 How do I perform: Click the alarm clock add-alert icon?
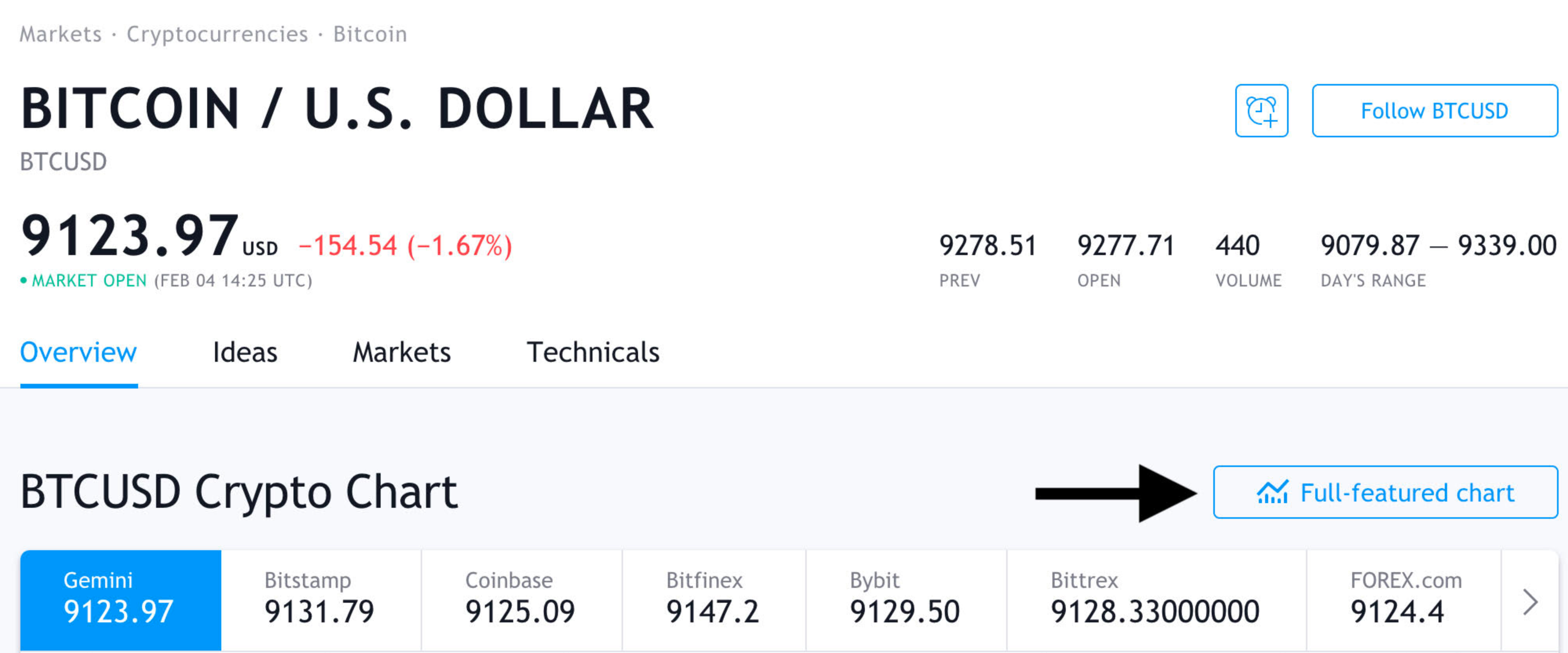(x=1261, y=111)
